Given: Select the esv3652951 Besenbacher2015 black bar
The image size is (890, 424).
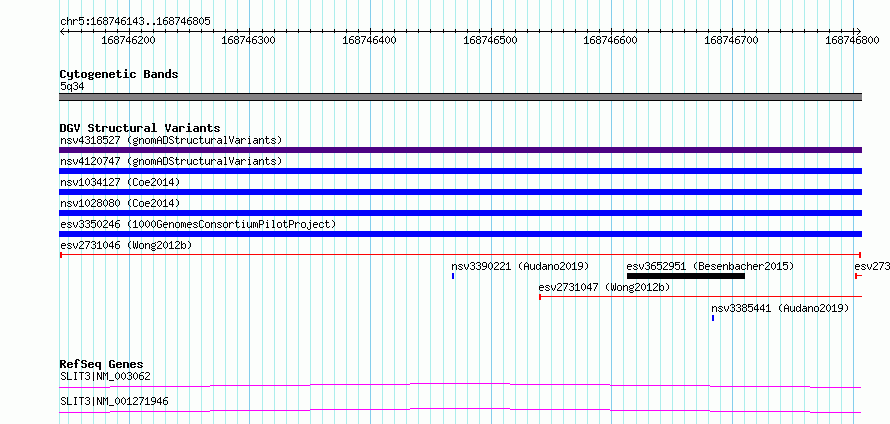Looking at the screenshot, I should click(x=686, y=276).
